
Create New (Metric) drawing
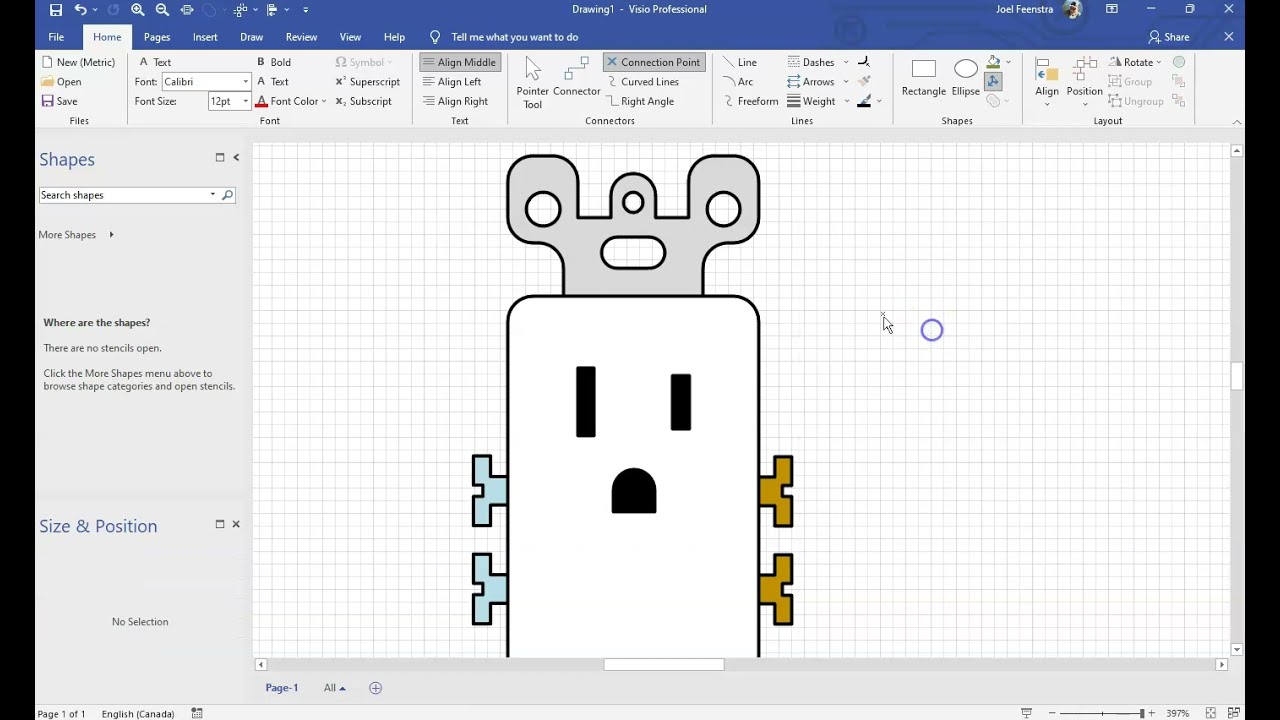click(x=78, y=62)
